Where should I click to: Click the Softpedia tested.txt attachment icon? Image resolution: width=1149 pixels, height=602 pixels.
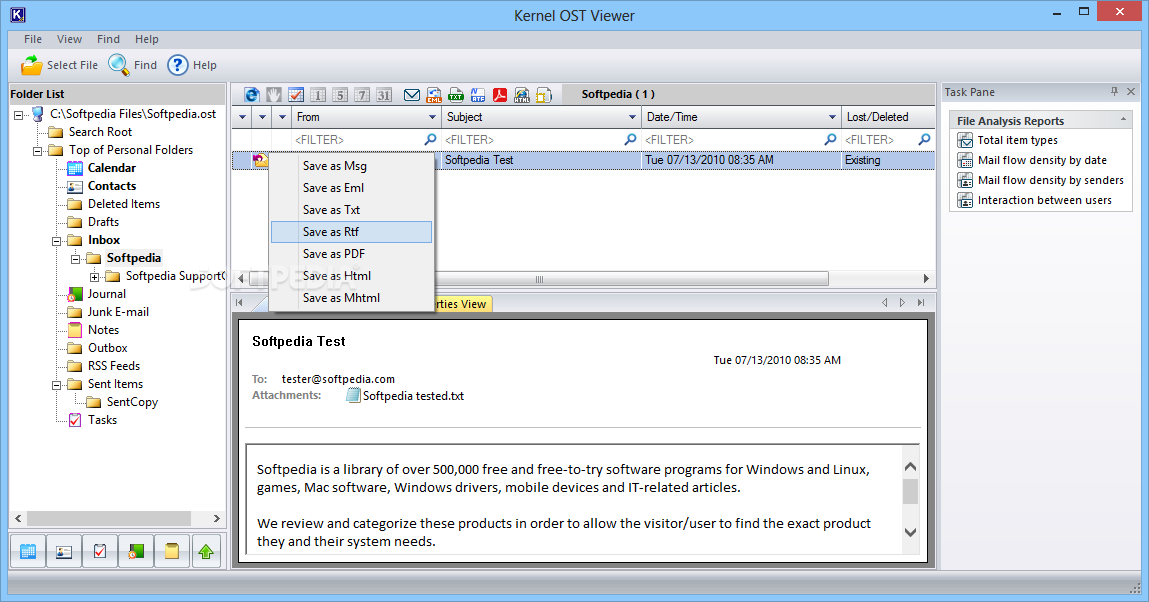(x=353, y=395)
